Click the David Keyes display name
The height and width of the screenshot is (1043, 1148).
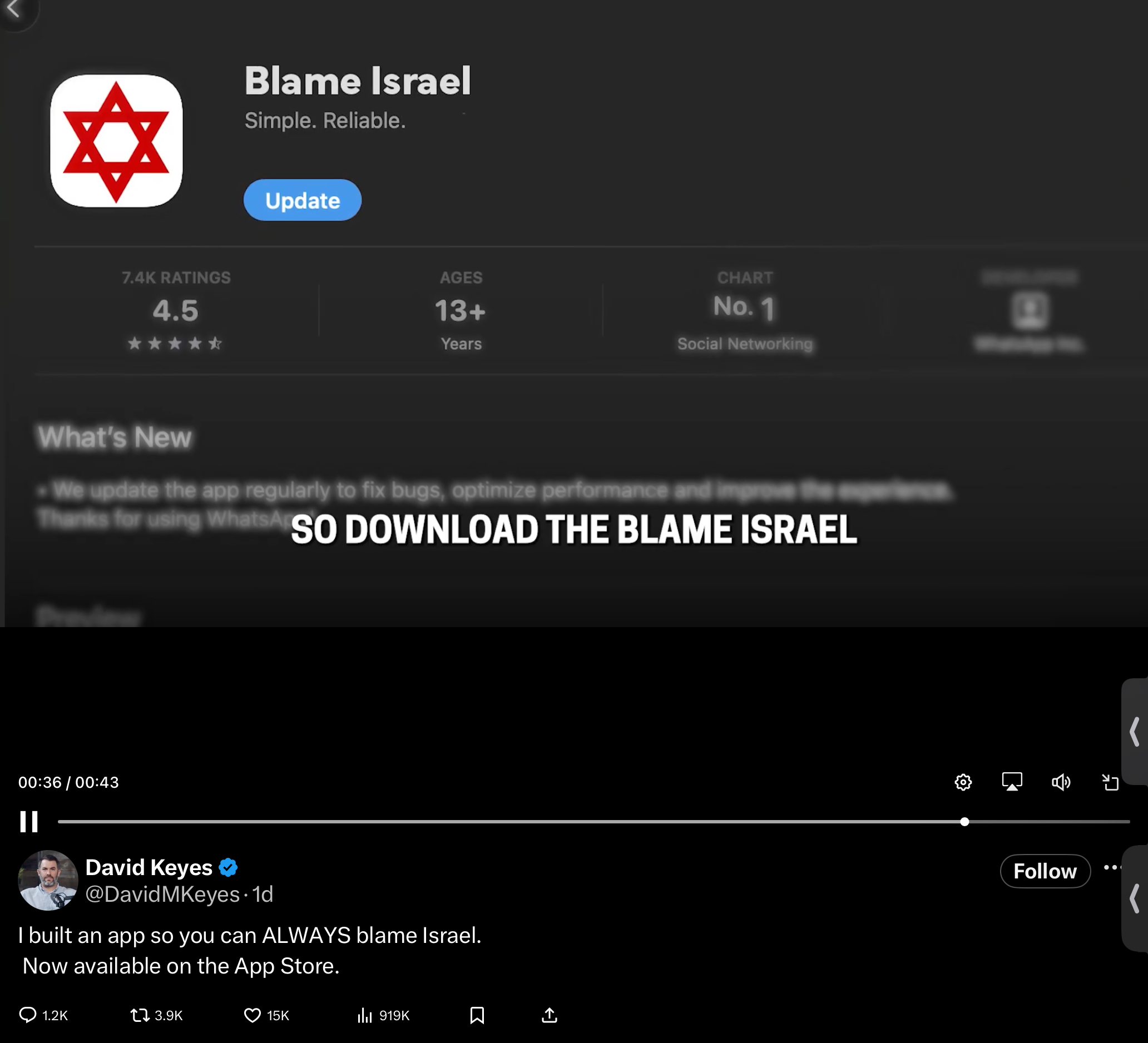click(149, 868)
